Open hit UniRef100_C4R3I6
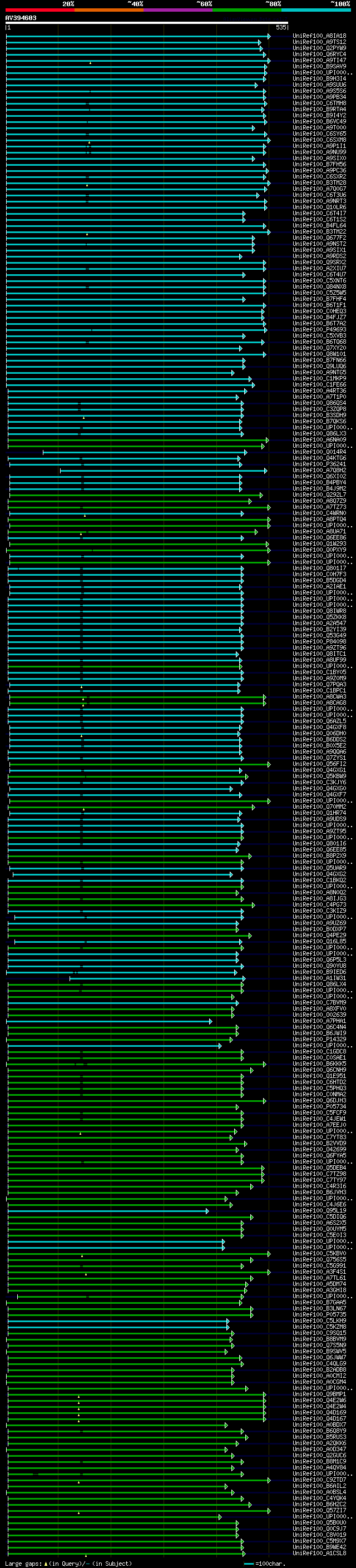Image resolution: width=356 pixels, height=1568 pixels. coord(319,1186)
